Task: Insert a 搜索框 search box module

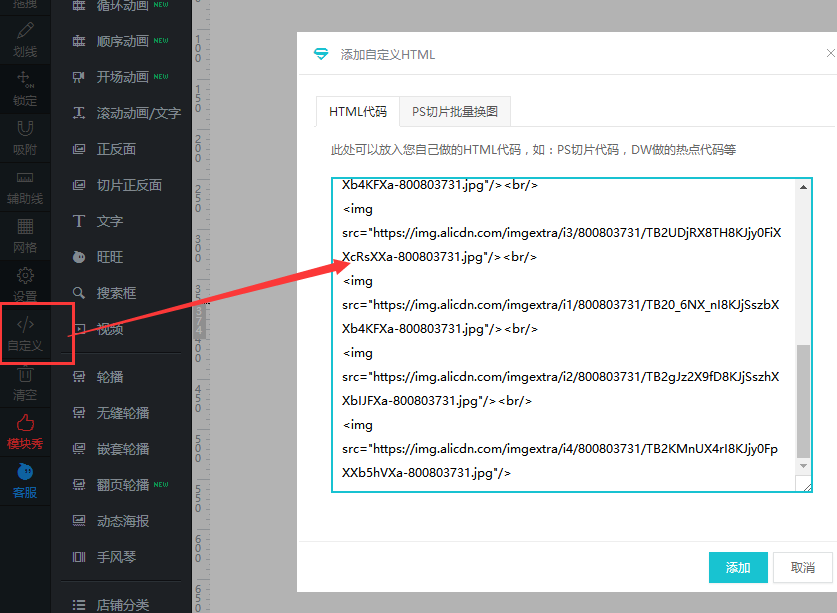Action: [116, 293]
